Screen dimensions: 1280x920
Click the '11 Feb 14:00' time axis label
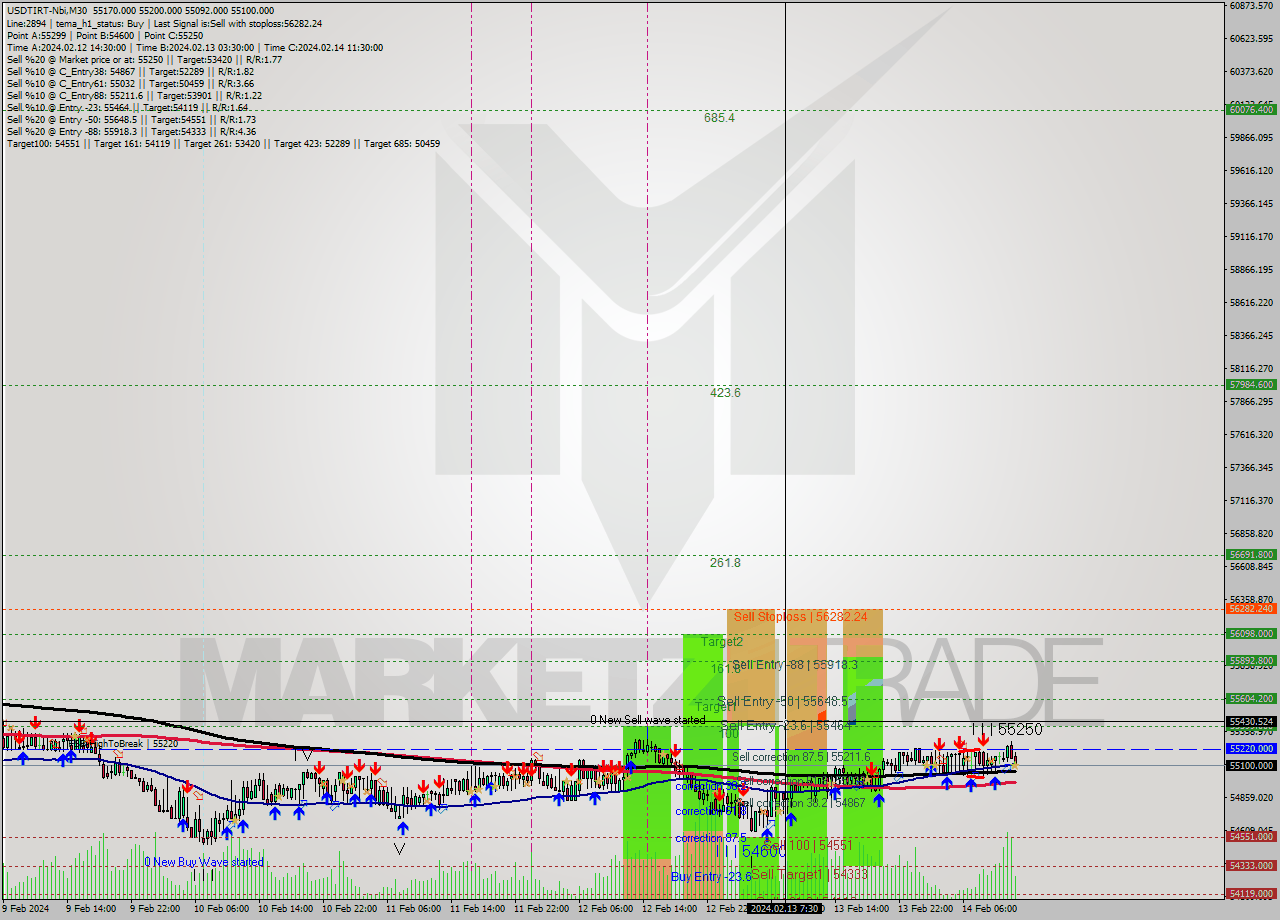tap(477, 909)
